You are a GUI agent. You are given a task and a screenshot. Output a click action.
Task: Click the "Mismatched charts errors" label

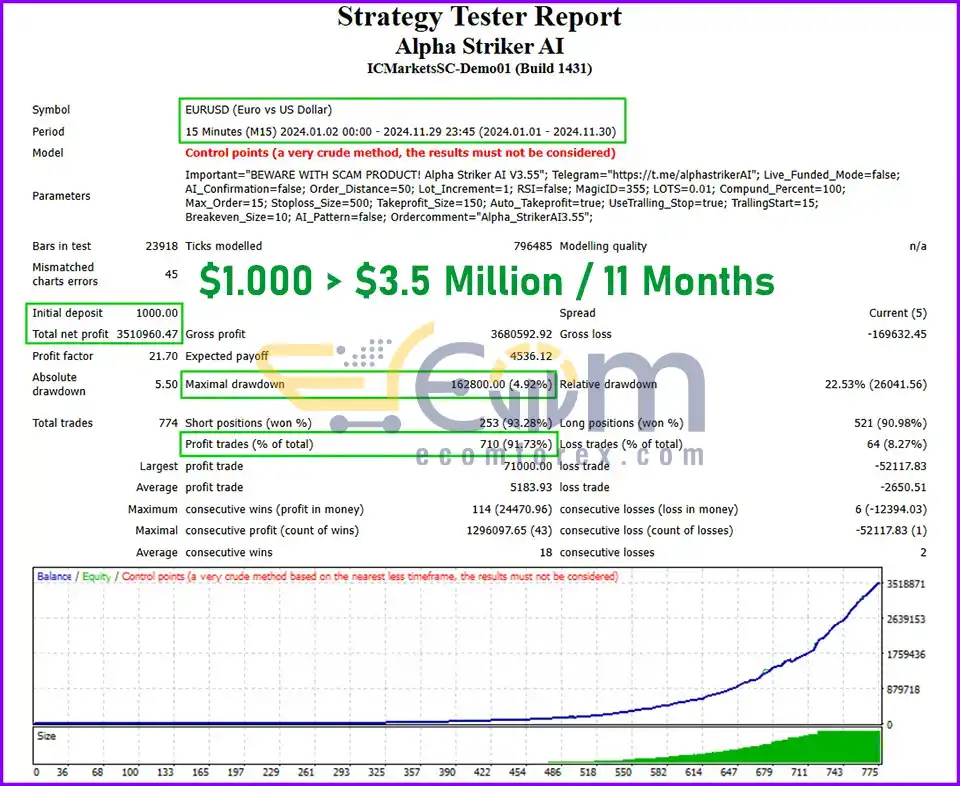pos(64,274)
